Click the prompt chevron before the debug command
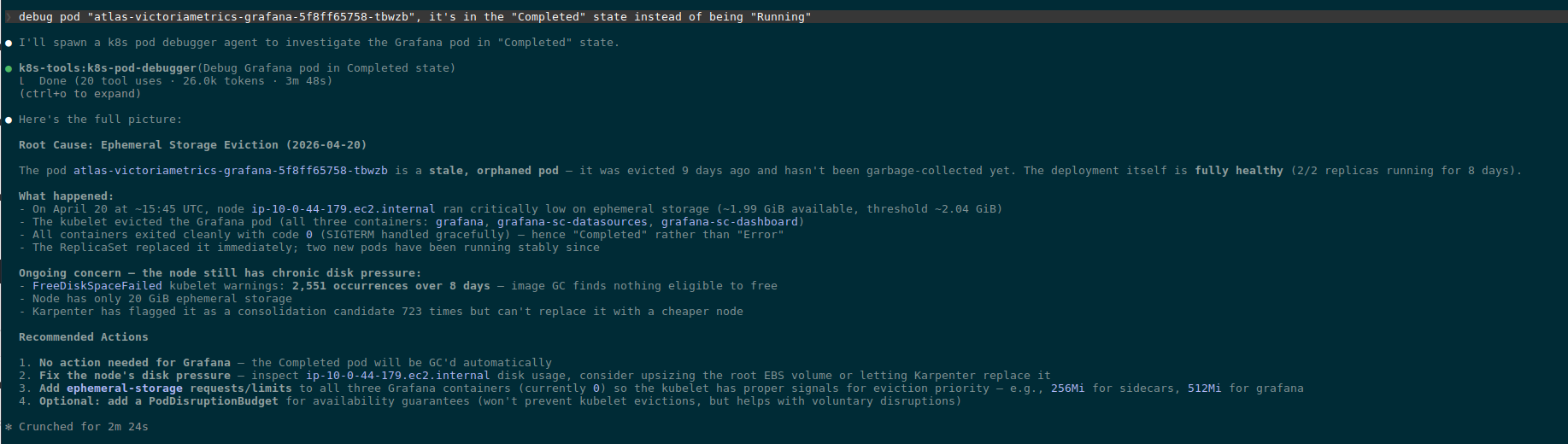 [x=9, y=17]
